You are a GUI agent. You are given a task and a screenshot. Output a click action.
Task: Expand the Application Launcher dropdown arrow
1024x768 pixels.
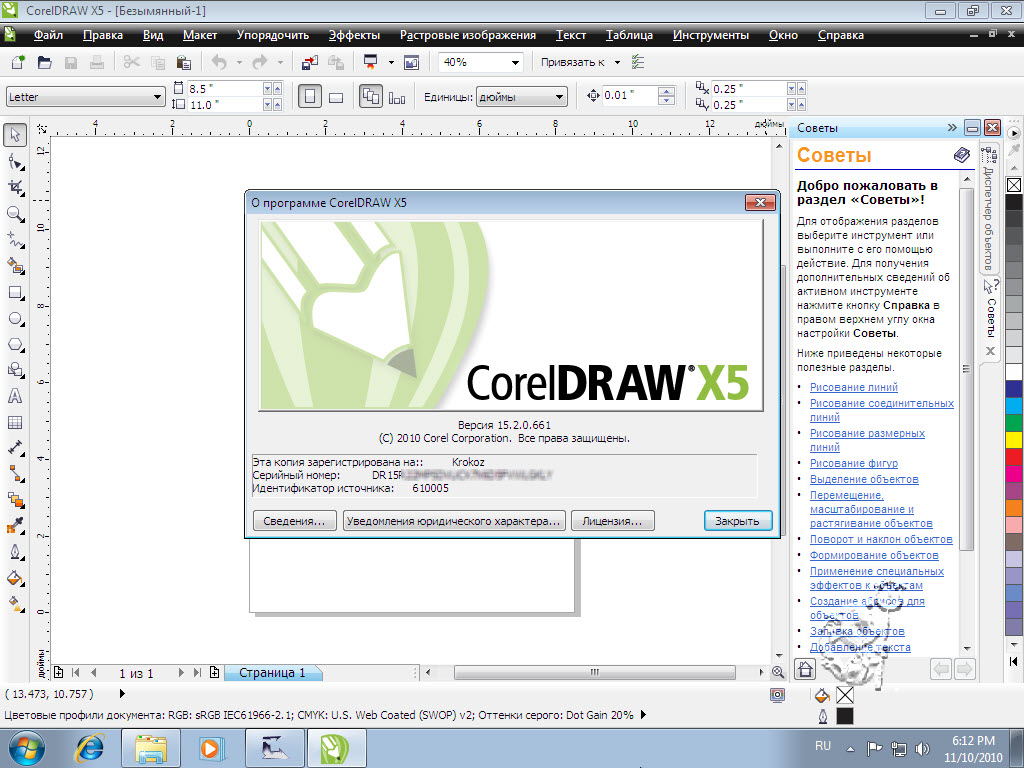tap(391, 63)
